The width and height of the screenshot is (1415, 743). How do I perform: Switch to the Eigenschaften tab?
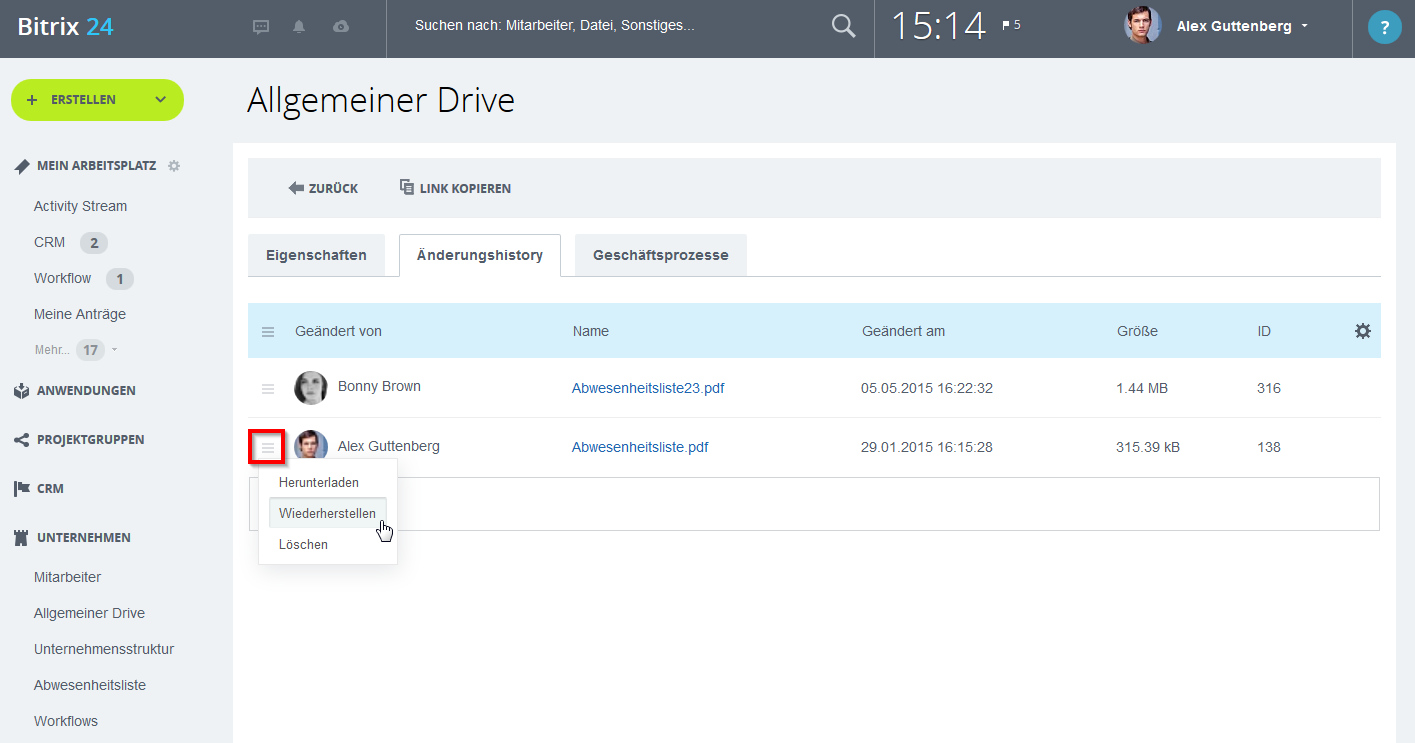pos(316,255)
